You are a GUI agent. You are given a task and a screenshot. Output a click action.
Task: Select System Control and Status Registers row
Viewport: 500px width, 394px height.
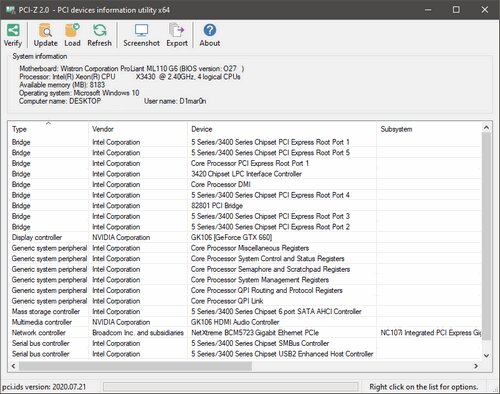(x=245, y=259)
